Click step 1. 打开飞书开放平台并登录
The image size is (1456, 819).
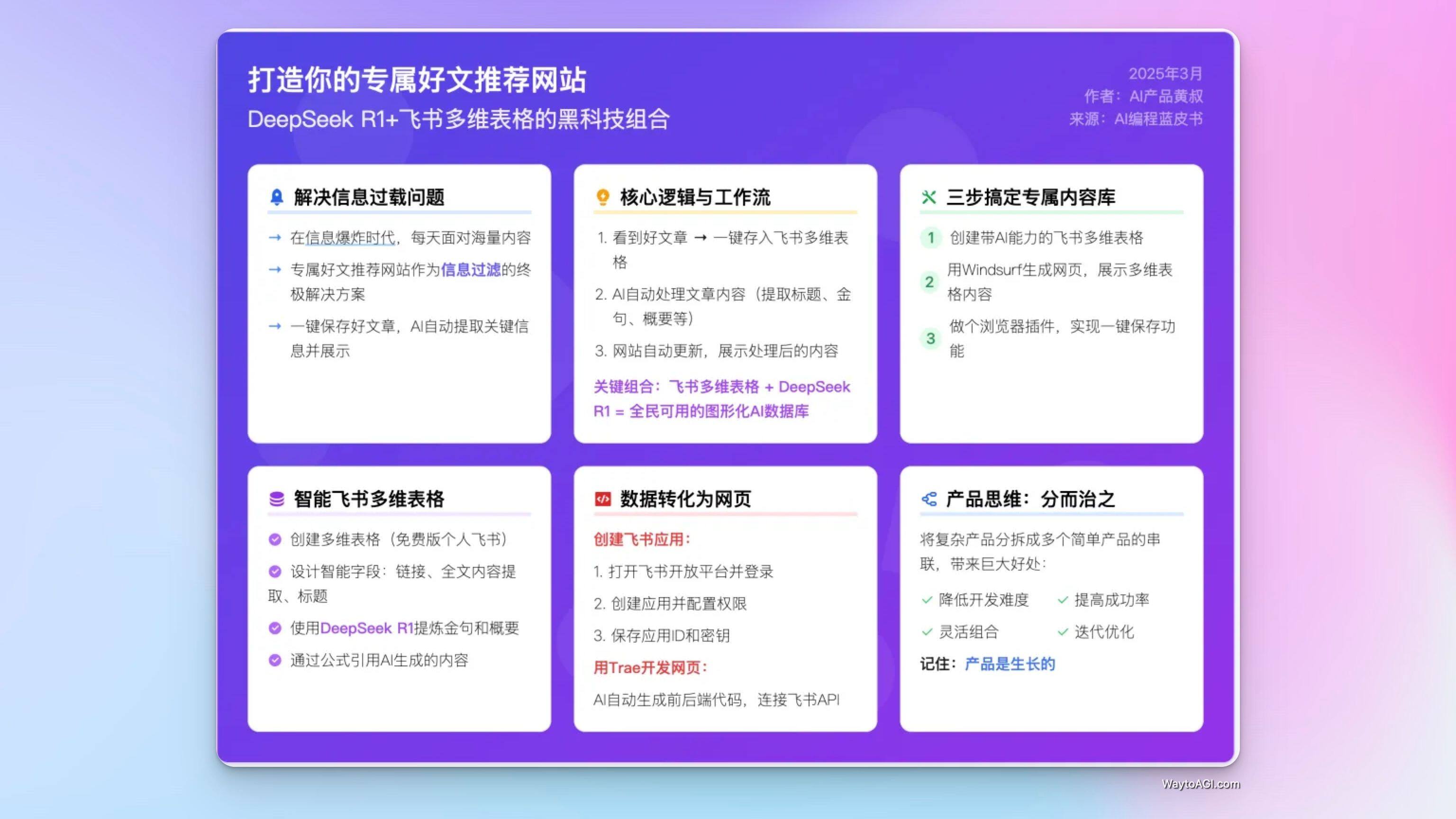683,572
